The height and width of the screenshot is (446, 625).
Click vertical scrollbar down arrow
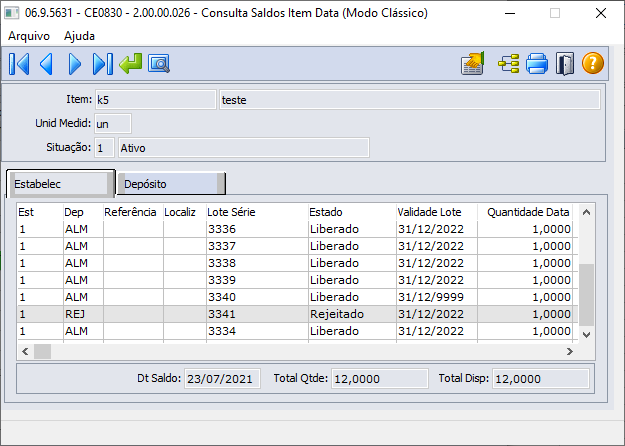pyautogui.click(x=586, y=335)
